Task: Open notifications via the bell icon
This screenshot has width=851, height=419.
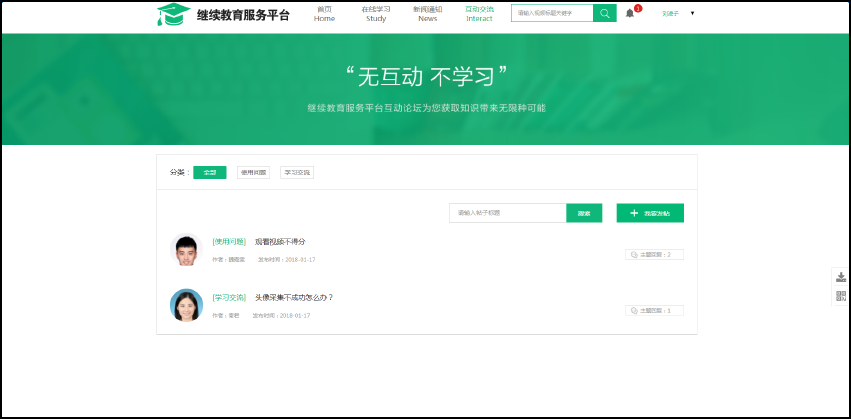Action: (x=630, y=13)
